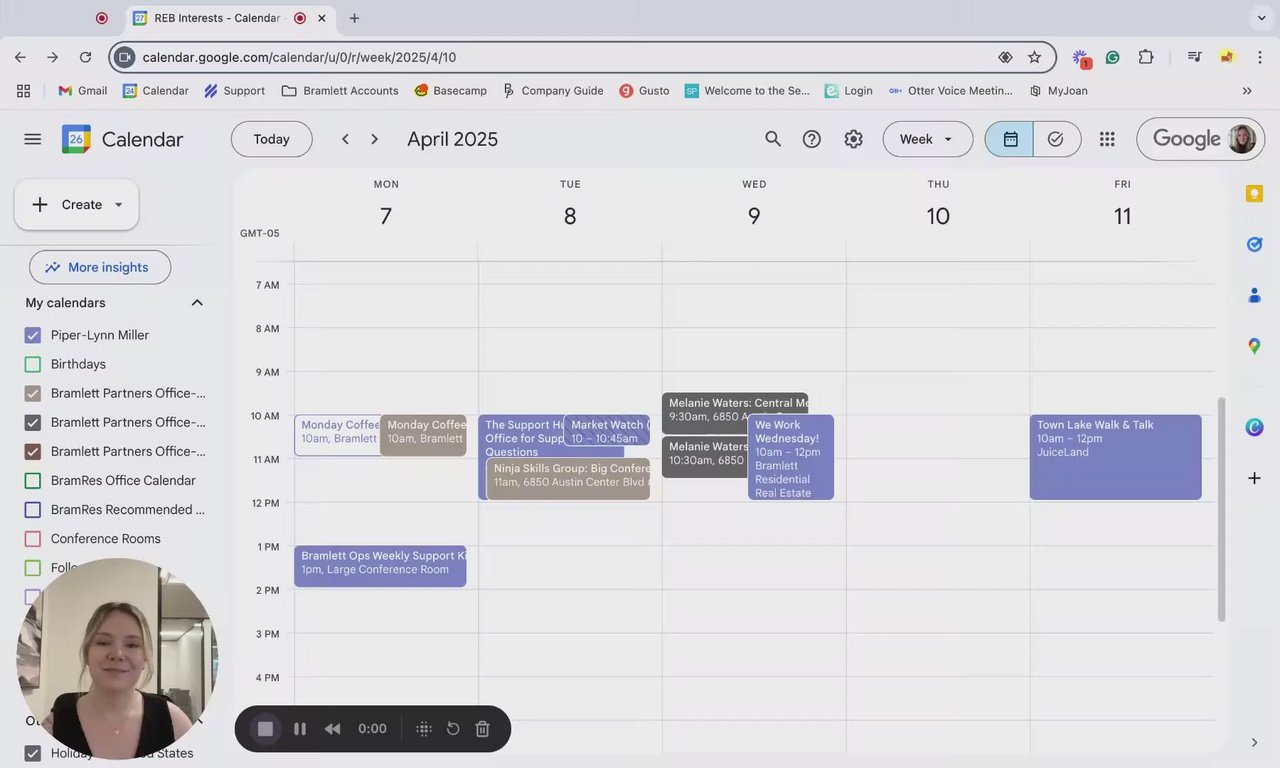
Task: Delete the recording with trash icon
Action: click(x=482, y=729)
